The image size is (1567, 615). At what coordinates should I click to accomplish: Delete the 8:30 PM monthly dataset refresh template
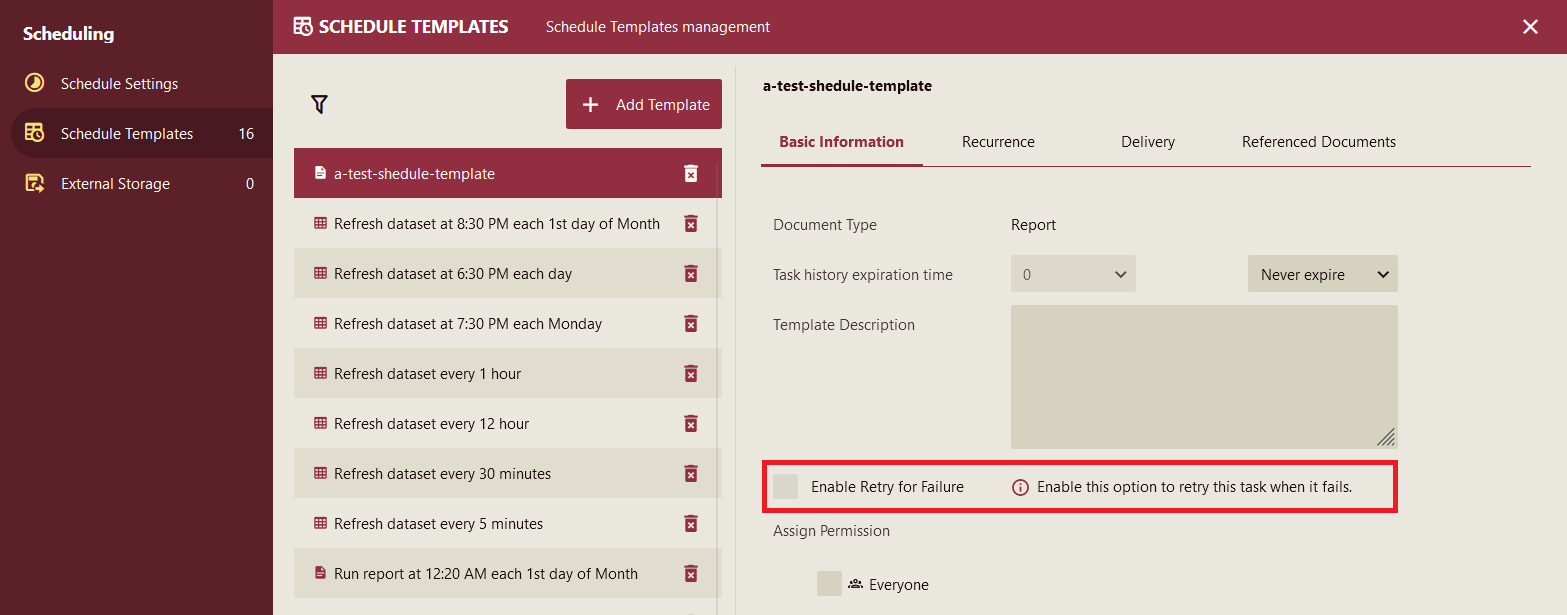click(690, 224)
